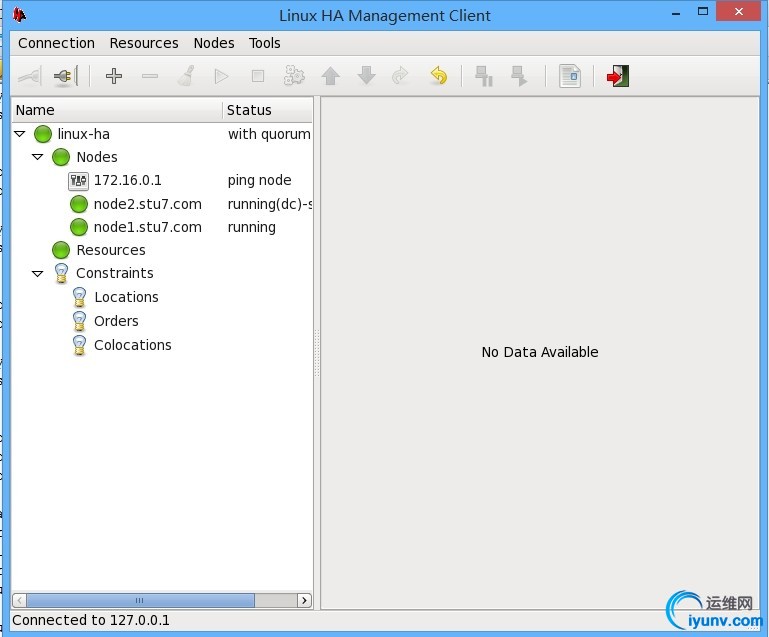Start resource with the play icon
Screen dimensions: 769x637
pyautogui.click(x=222, y=76)
